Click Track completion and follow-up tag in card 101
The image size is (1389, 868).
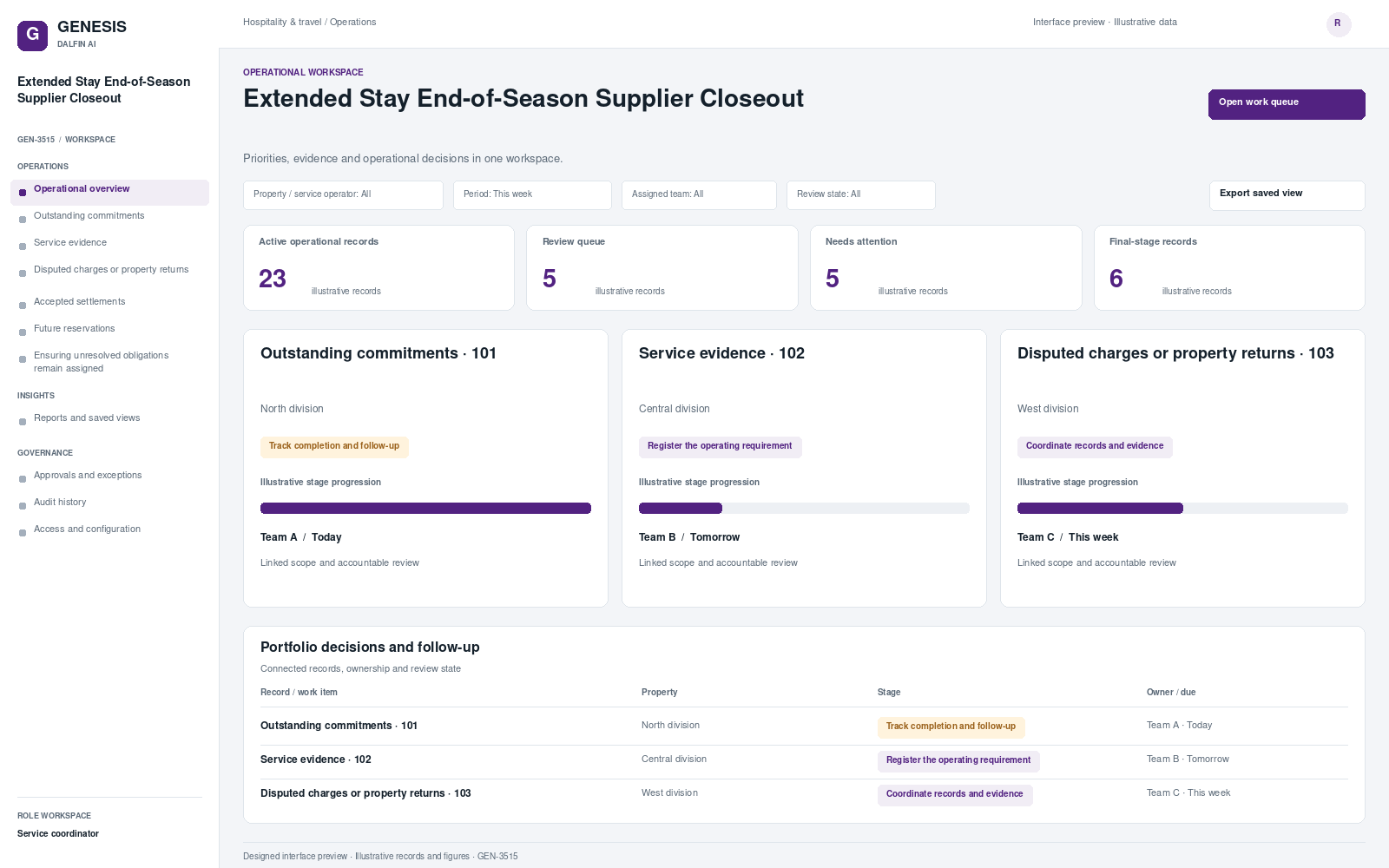pos(334,447)
